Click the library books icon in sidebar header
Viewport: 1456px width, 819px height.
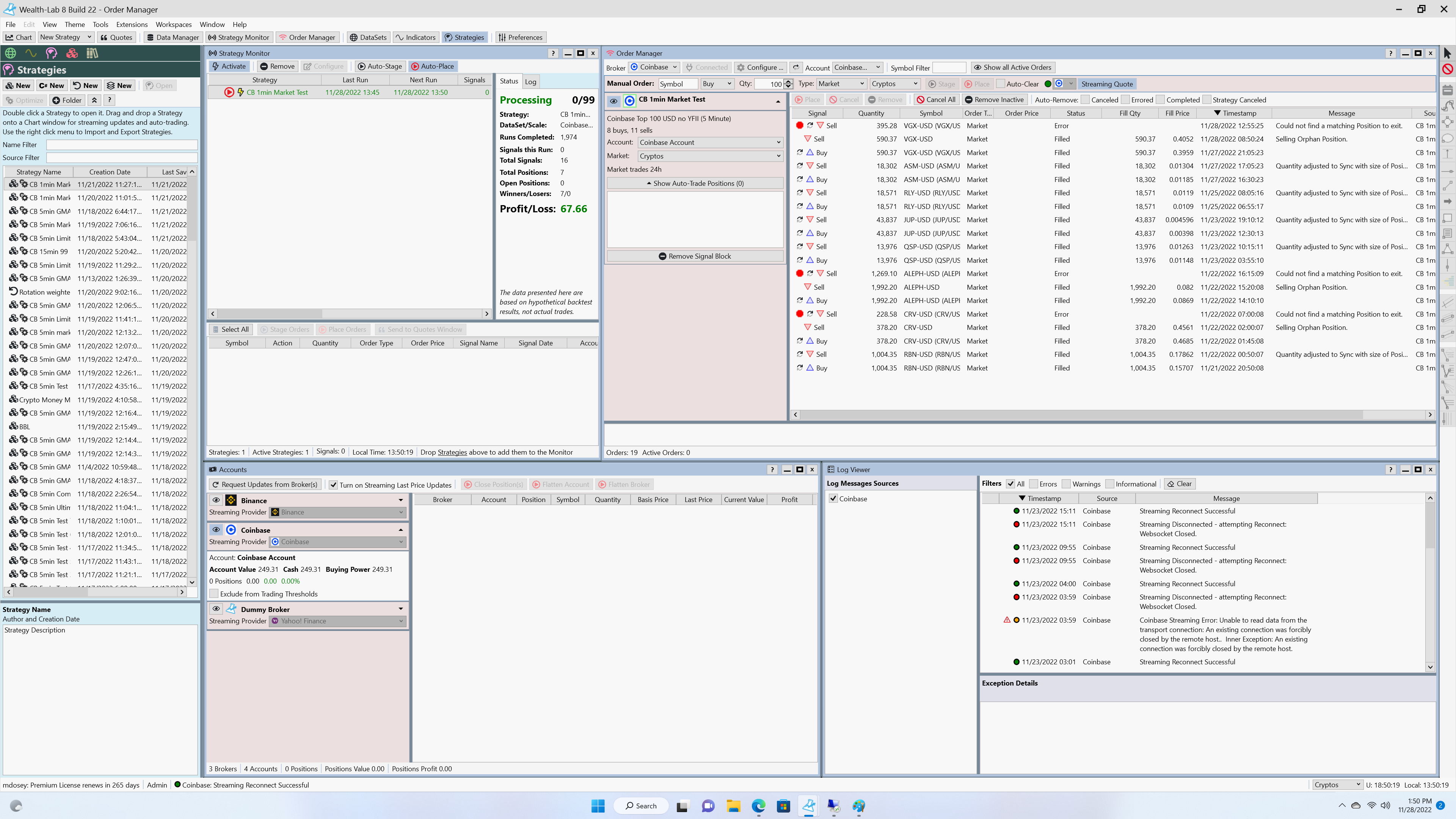click(92, 53)
